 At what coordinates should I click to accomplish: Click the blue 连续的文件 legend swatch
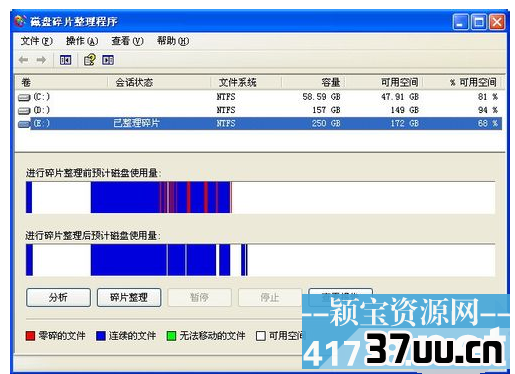coord(101,336)
